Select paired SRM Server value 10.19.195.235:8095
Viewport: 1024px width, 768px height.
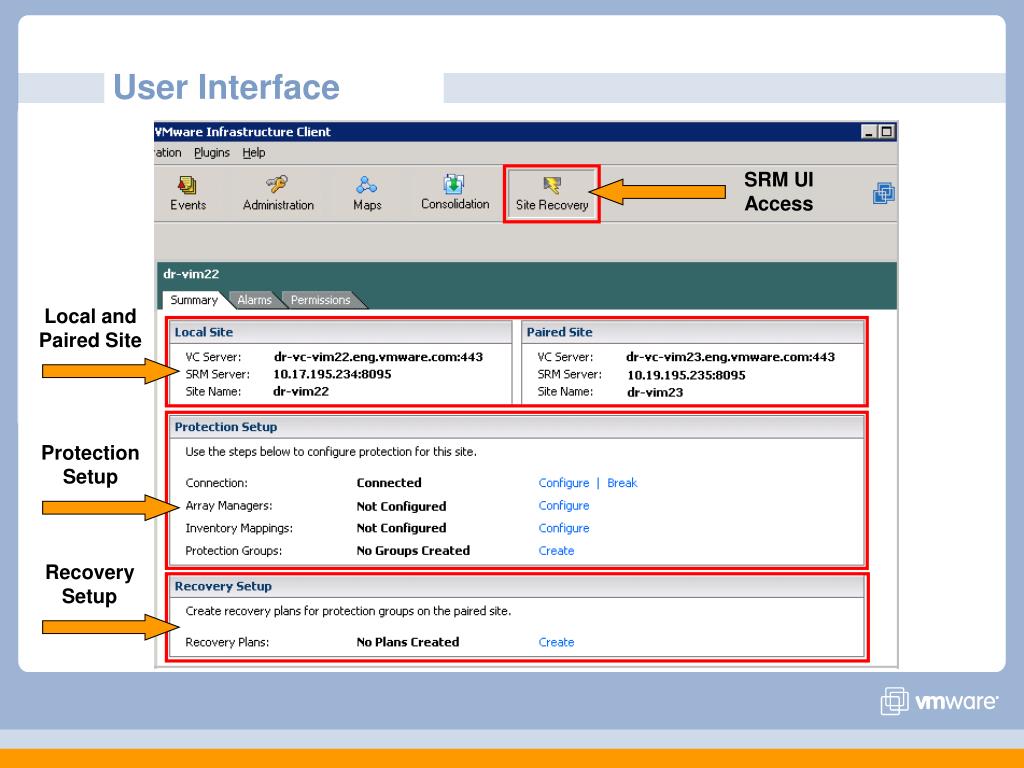pyautogui.click(x=686, y=375)
